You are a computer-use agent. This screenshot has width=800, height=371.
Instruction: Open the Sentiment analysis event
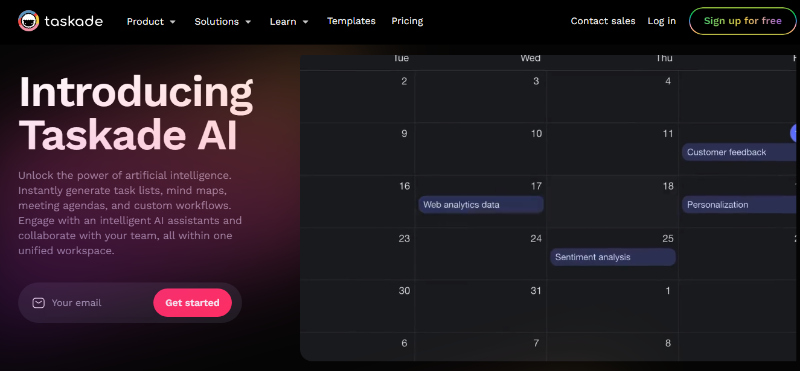613,257
